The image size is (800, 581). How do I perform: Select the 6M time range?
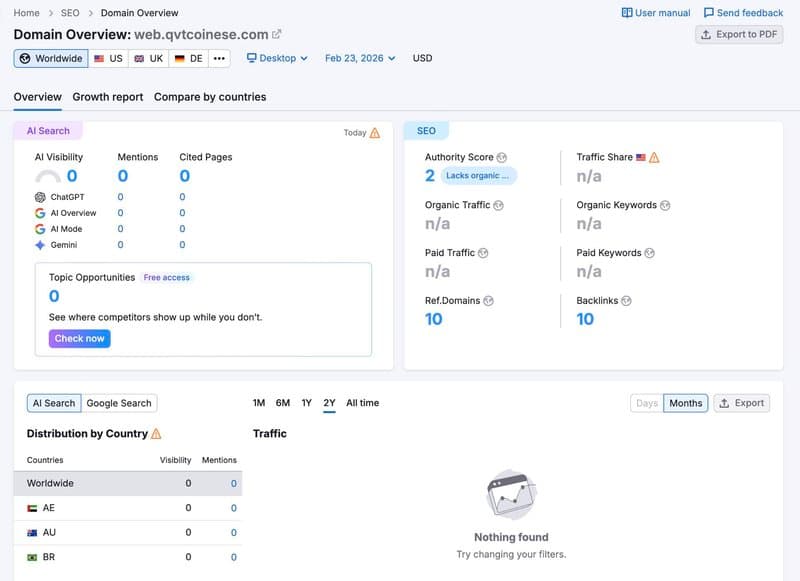[x=283, y=403]
